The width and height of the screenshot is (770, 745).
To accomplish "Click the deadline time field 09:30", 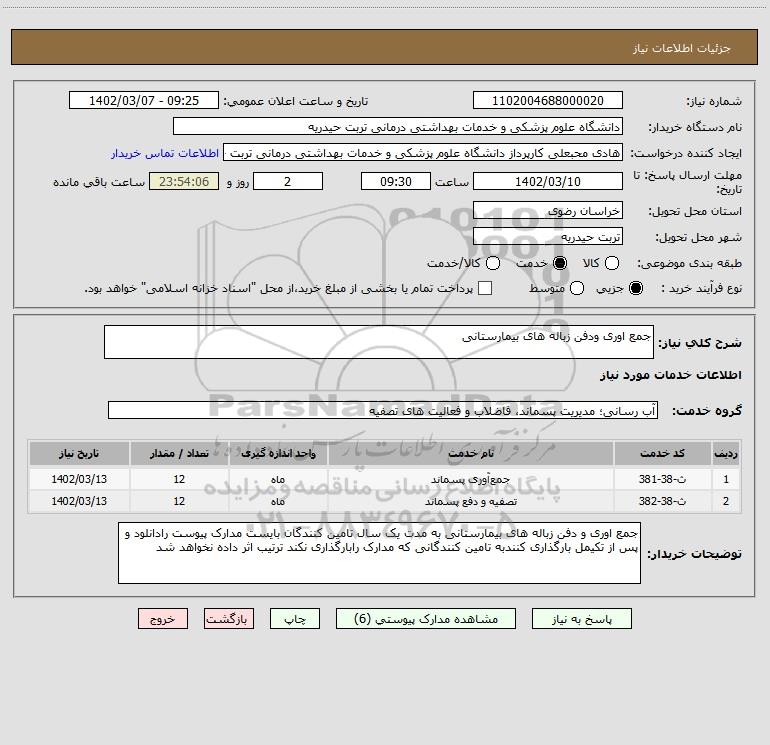I will pyautogui.click(x=396, y=181).
